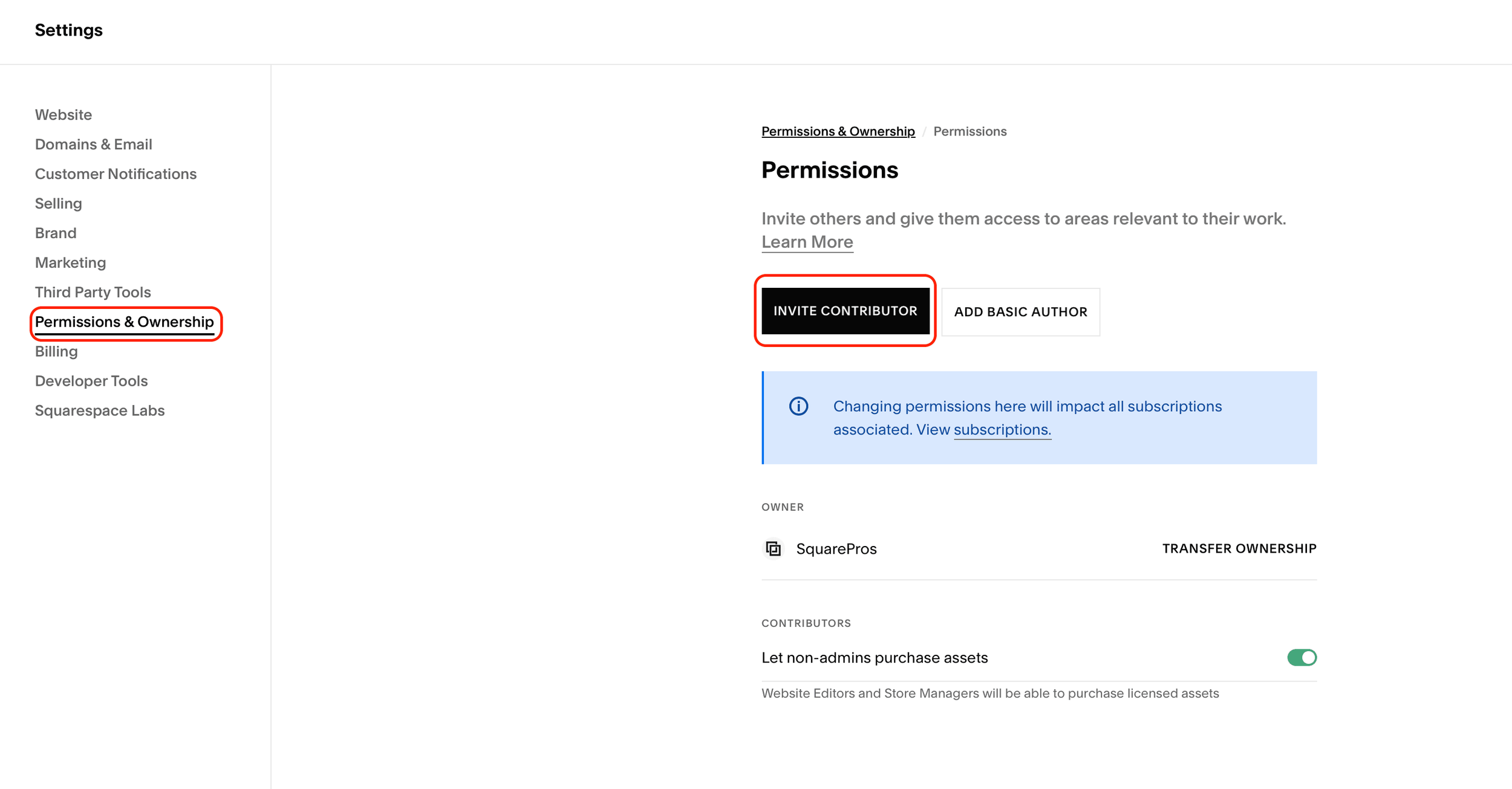The image size is (1512, 789).
Task: Go back via Permissions & Ownership breadcrumb
Action: (x=838, y=131)
